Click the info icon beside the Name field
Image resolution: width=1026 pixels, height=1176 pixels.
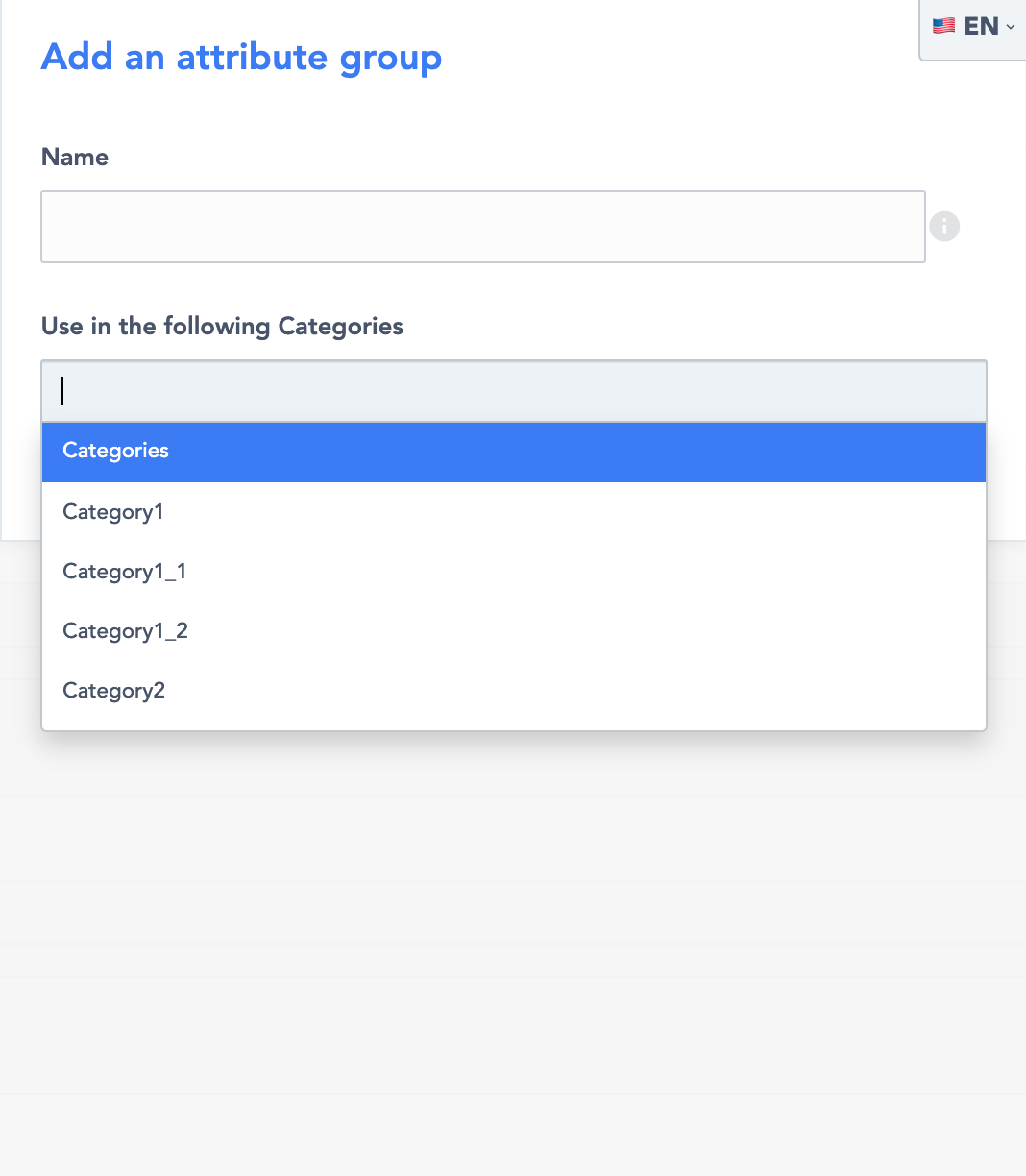[944, 227]
